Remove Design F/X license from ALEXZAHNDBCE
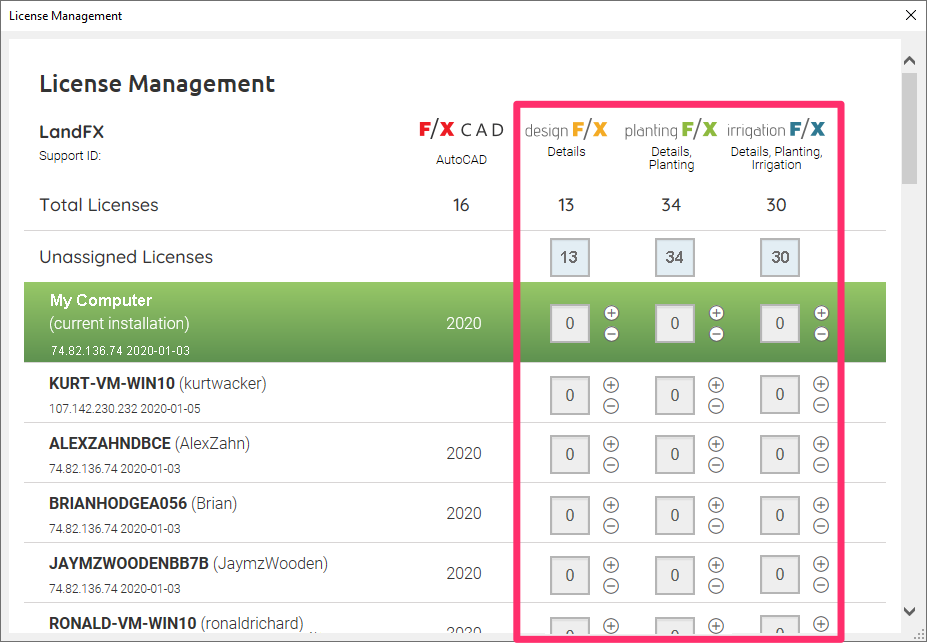This screenshot has height=643, width=927. [x=611, y=465]
